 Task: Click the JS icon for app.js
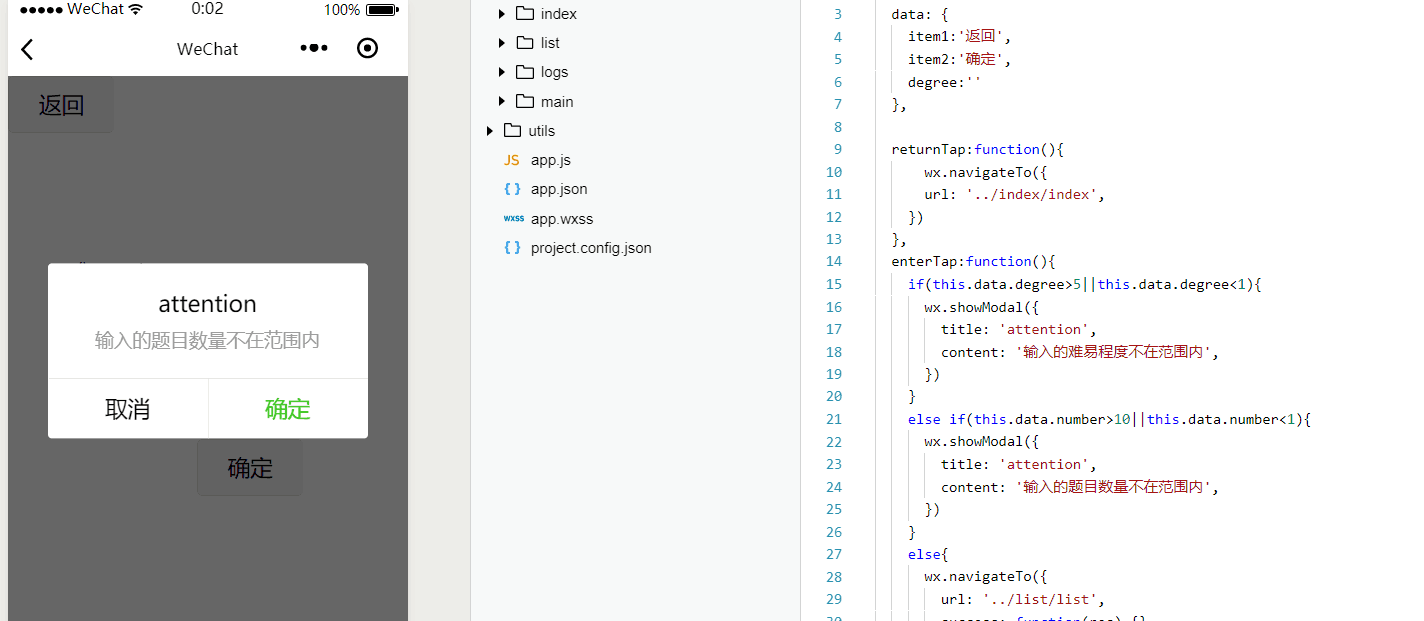tap(512, 160)
